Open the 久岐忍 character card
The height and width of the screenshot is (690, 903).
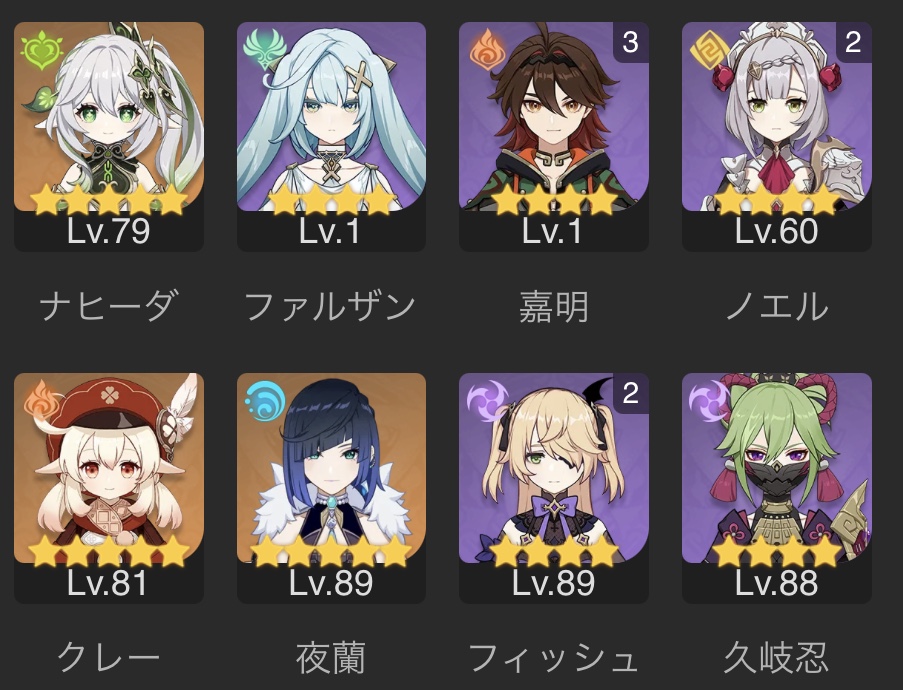point(776,488)
